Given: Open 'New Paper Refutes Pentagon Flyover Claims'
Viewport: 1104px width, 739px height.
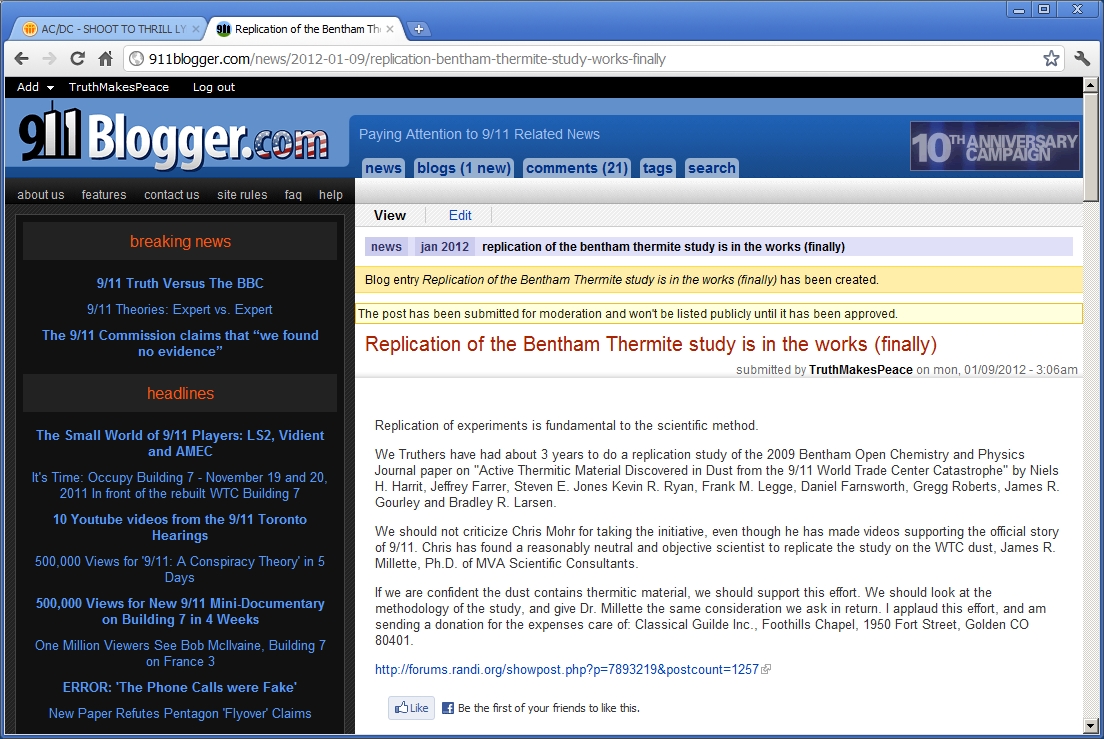Looking at the screenshot, I should tap(180, 714).
